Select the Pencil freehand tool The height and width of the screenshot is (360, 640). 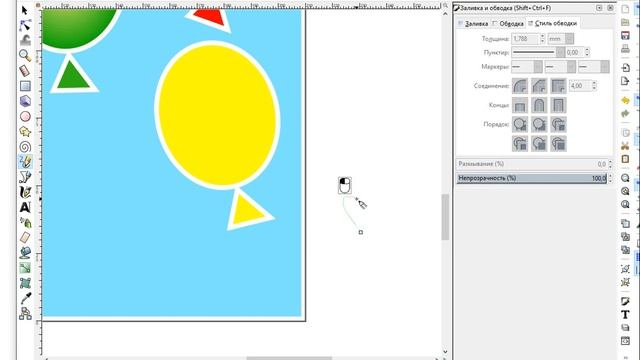(x=25, y=162)
